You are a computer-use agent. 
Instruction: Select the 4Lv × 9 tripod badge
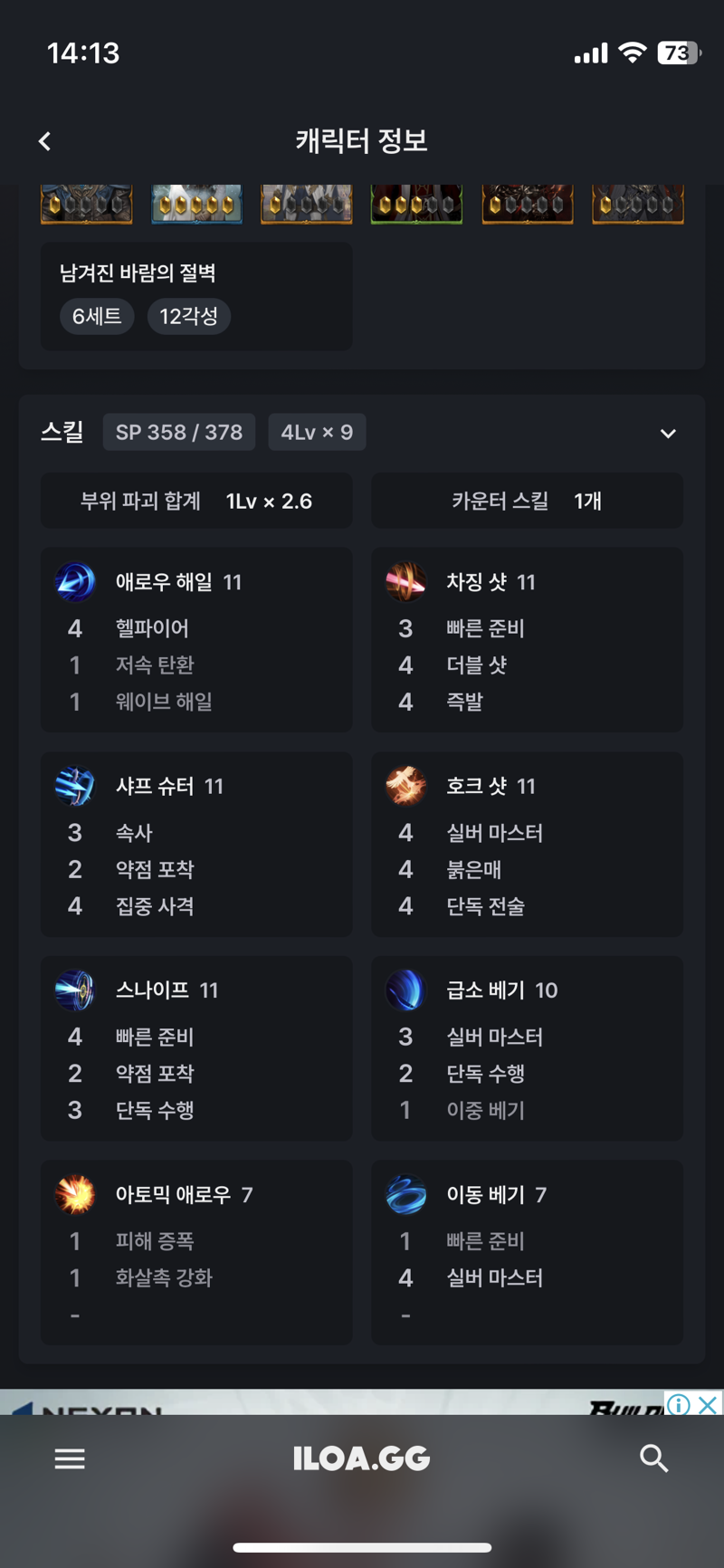tap(317, 432)
